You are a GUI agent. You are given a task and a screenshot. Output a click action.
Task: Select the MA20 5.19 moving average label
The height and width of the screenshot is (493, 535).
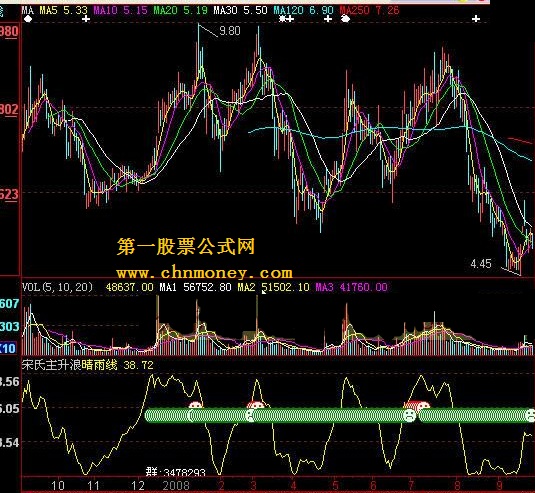tap(180, 10)
